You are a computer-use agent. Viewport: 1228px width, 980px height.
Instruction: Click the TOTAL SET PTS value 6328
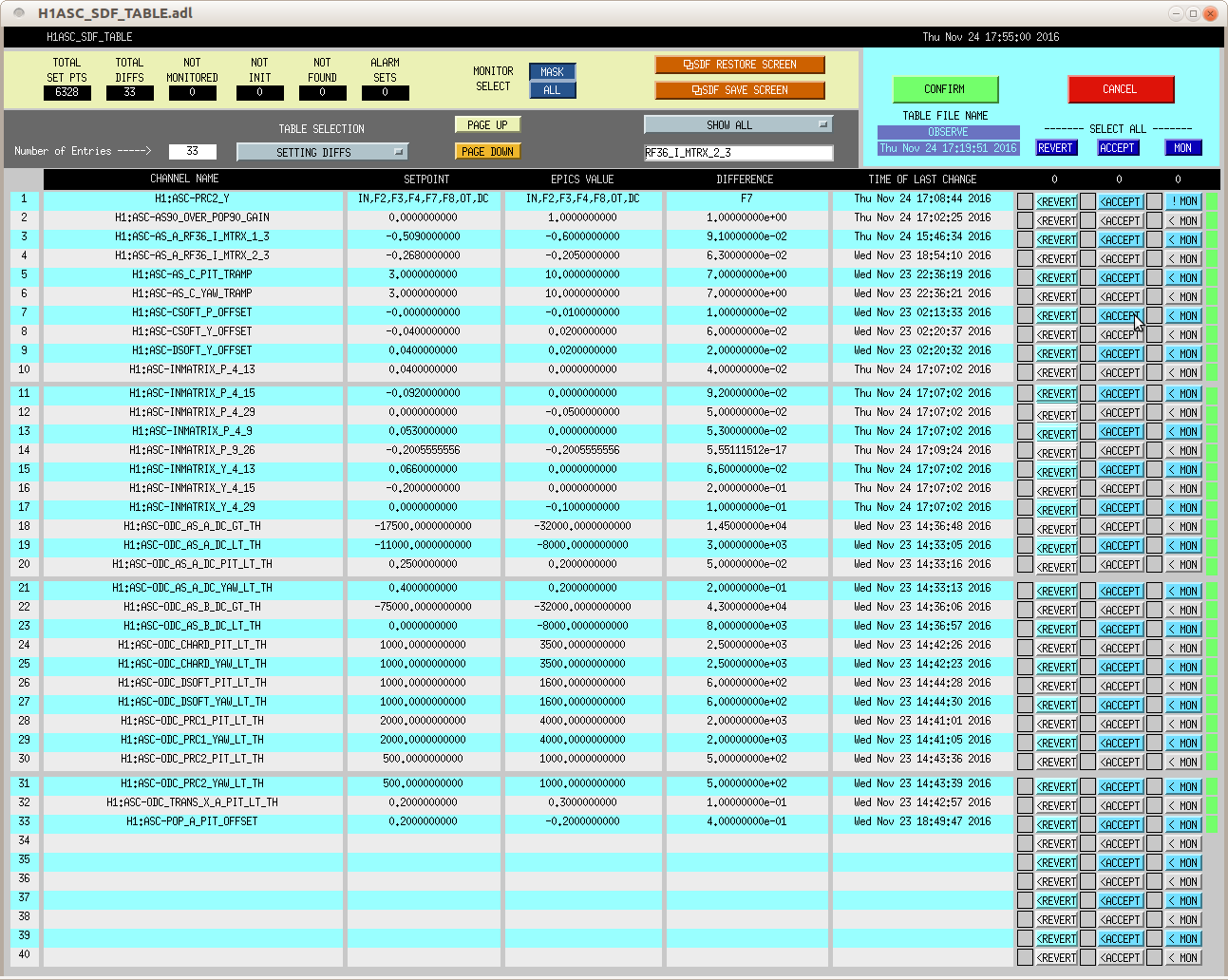coord(67,92)
